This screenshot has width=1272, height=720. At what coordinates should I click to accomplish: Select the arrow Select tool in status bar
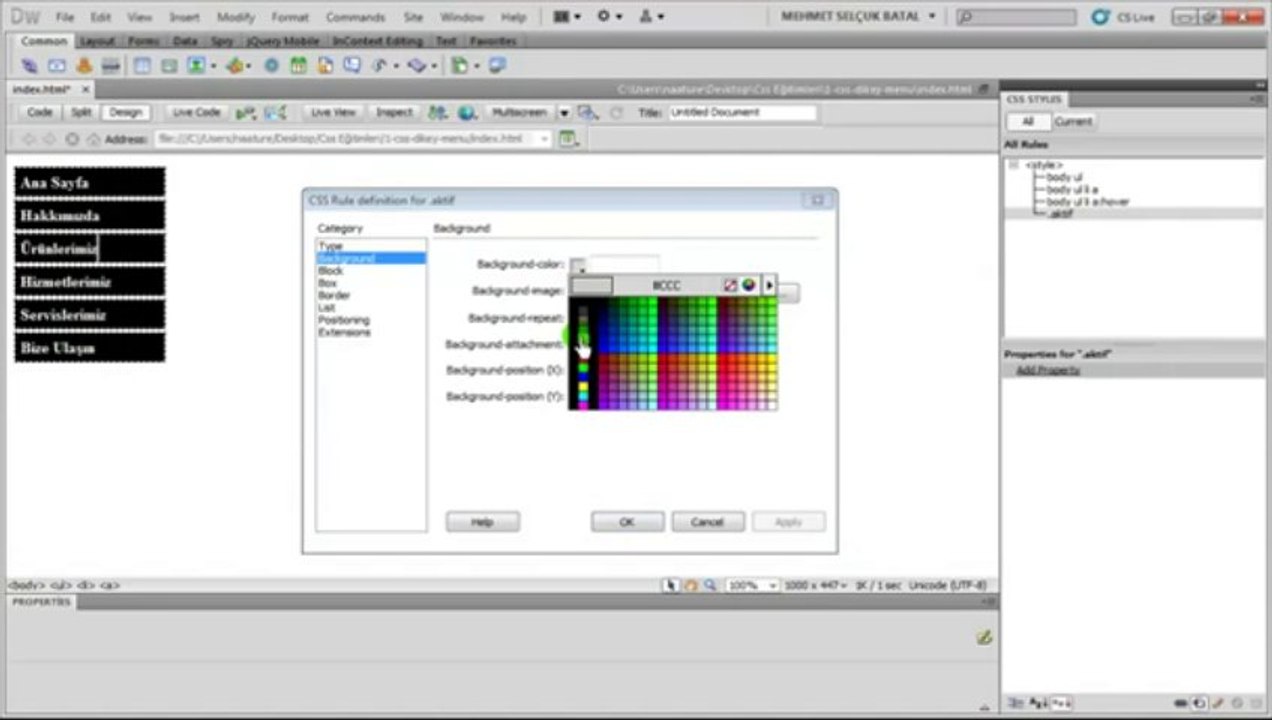click(673, 585)
